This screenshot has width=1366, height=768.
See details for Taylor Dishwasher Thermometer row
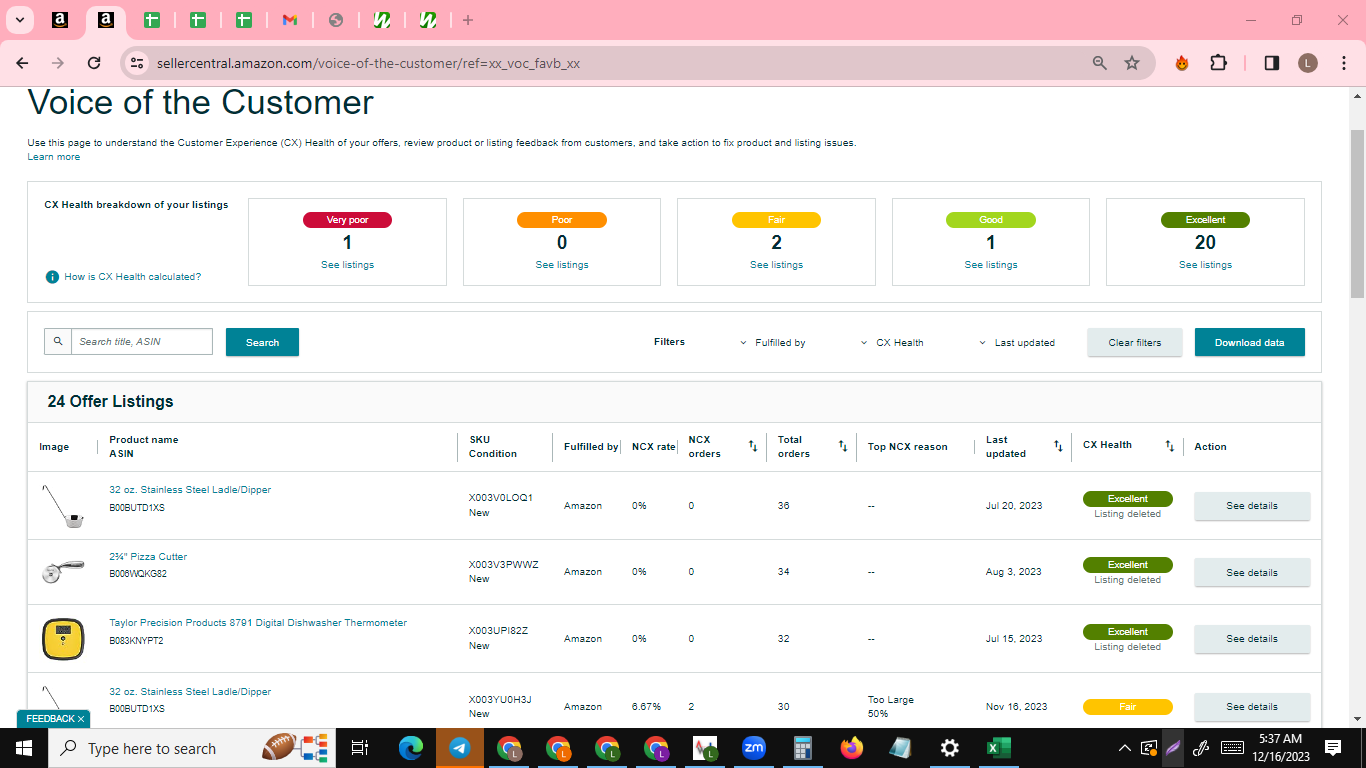(1252, 639)
